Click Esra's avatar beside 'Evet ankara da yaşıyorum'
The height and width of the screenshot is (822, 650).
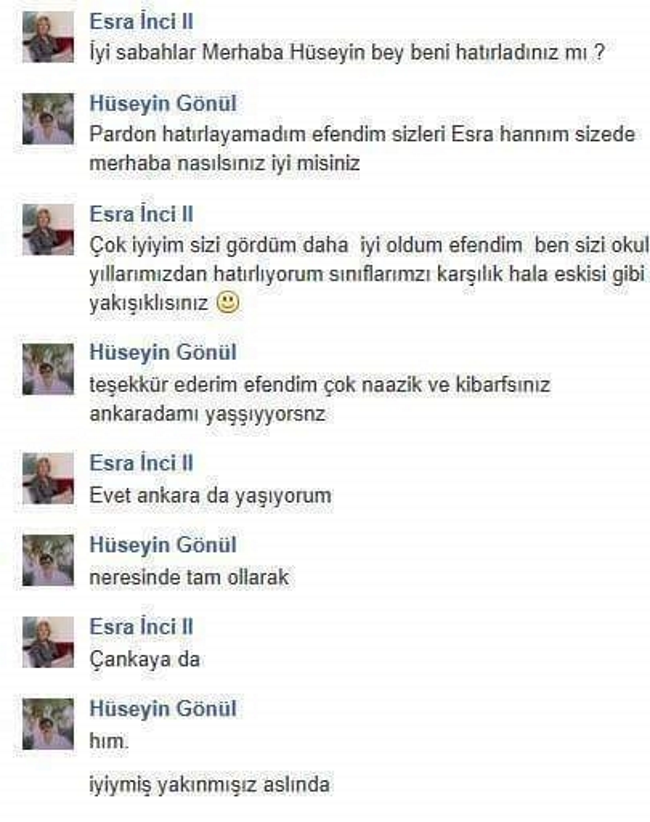(x=48, y=479)
